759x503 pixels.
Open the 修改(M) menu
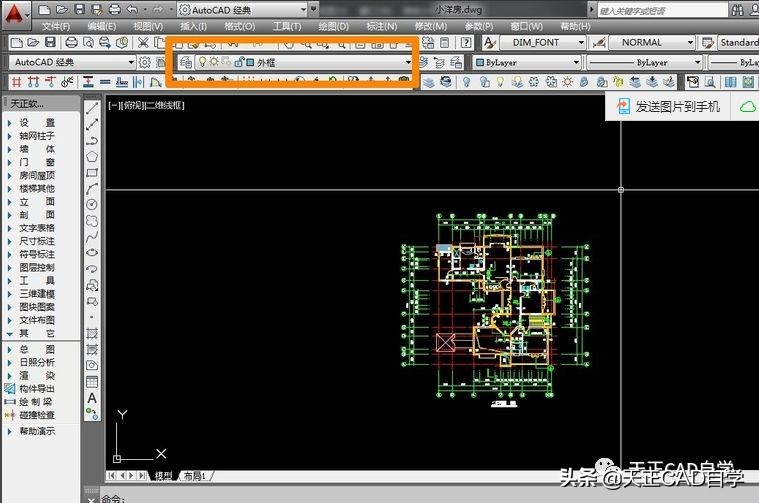tap(431, 26)
